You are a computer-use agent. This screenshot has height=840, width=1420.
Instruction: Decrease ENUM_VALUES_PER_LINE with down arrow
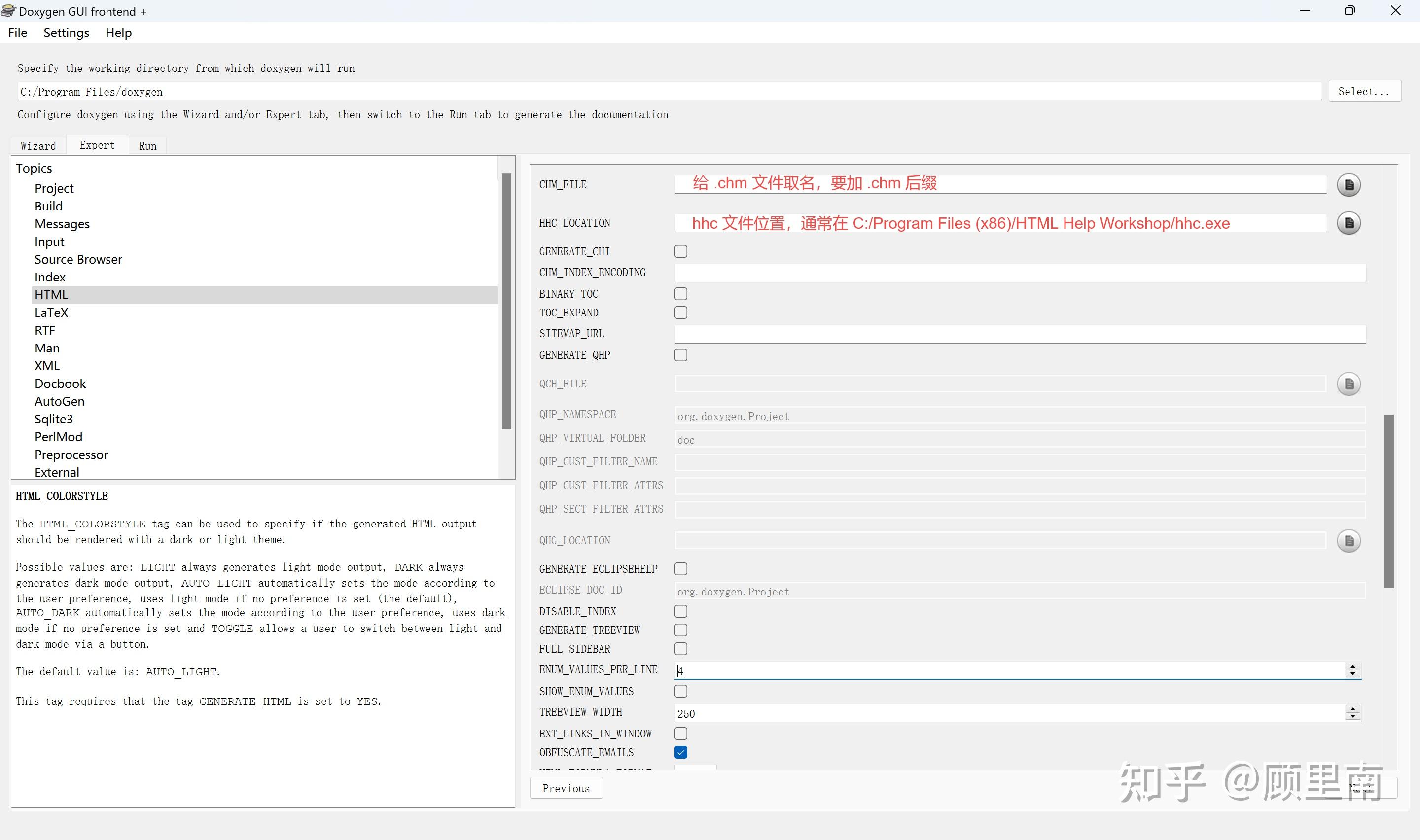(1352, 673)
